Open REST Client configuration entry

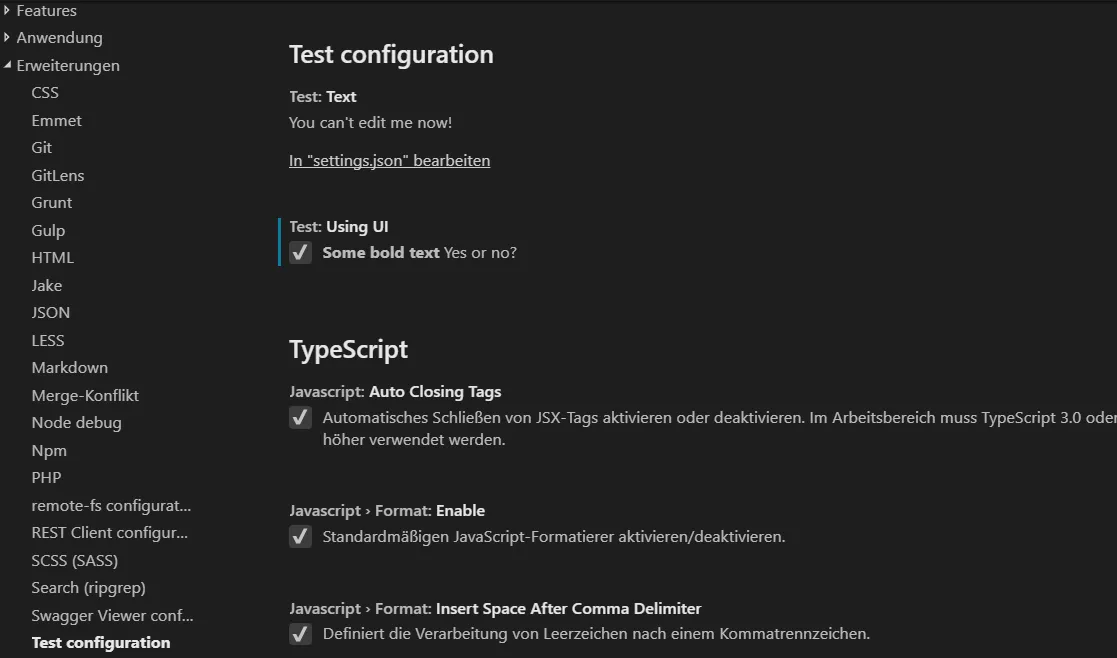coord(109,533)
